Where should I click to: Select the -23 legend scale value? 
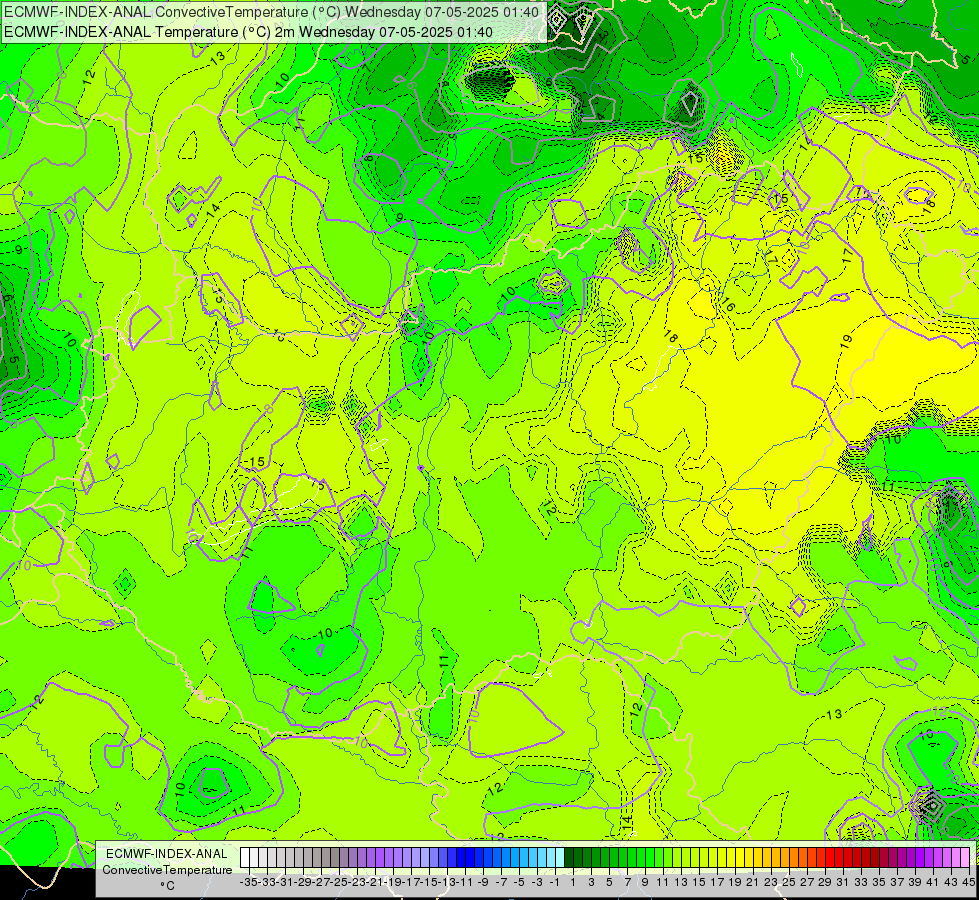[x=357, y=882]
